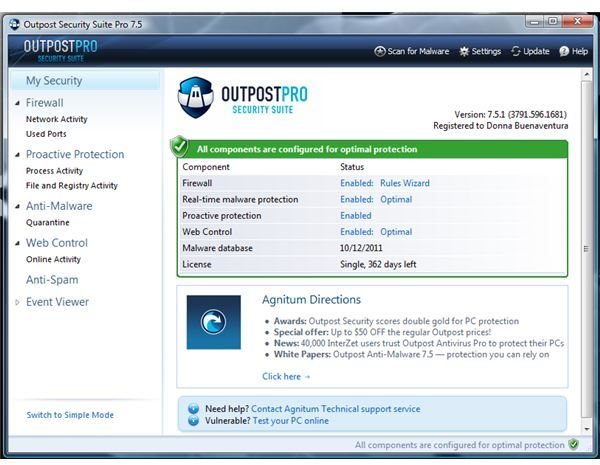This screenshot has height=465, width=600.
Task: Click Enabled link for Web Control
Action: coord(357,232)
